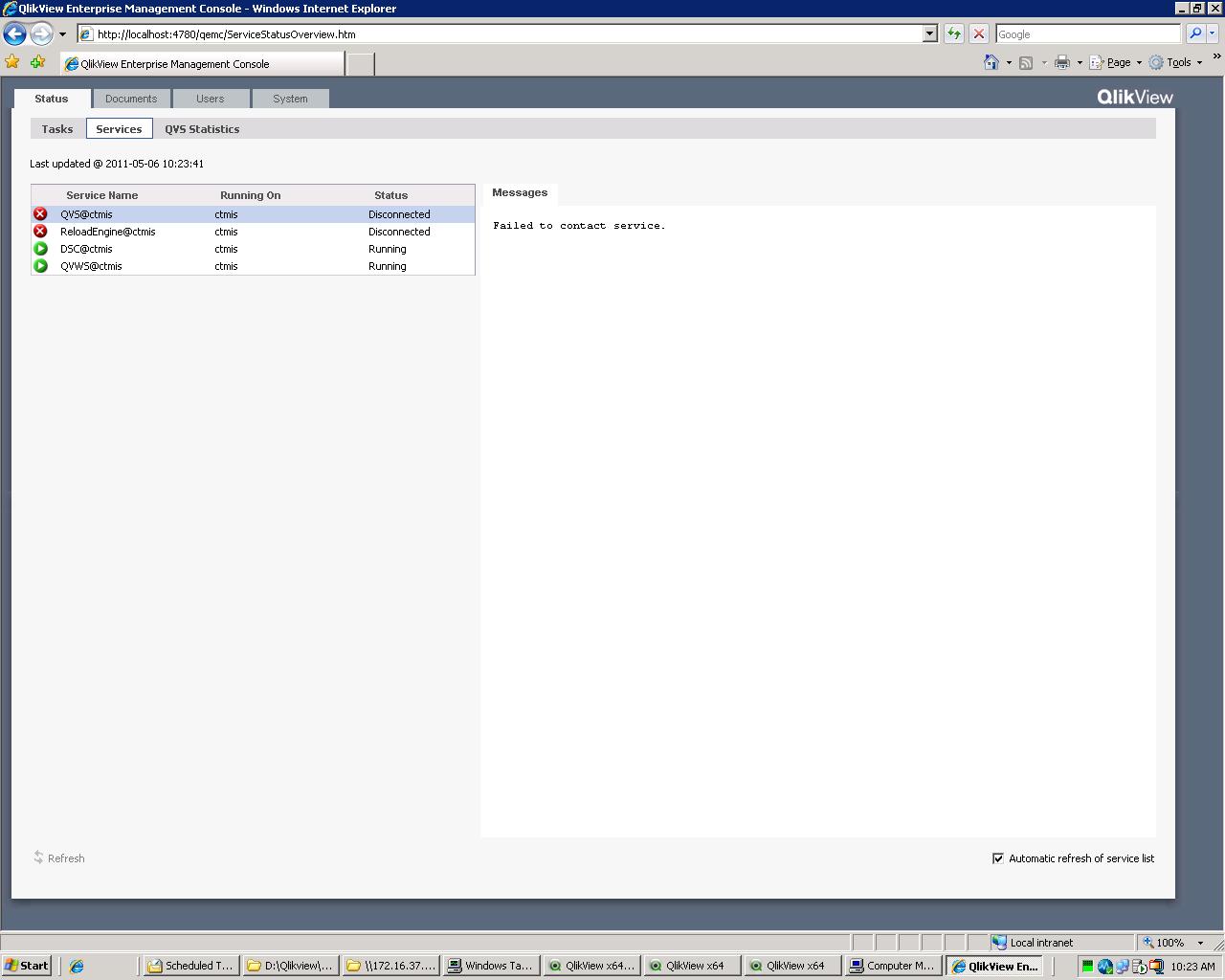Switch to Windows Task Manager taskbar window

pos(492,966)
